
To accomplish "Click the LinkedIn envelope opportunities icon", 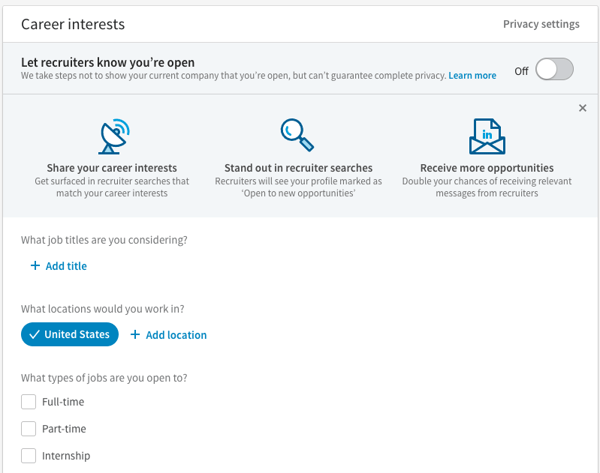I will click(486, 135).
